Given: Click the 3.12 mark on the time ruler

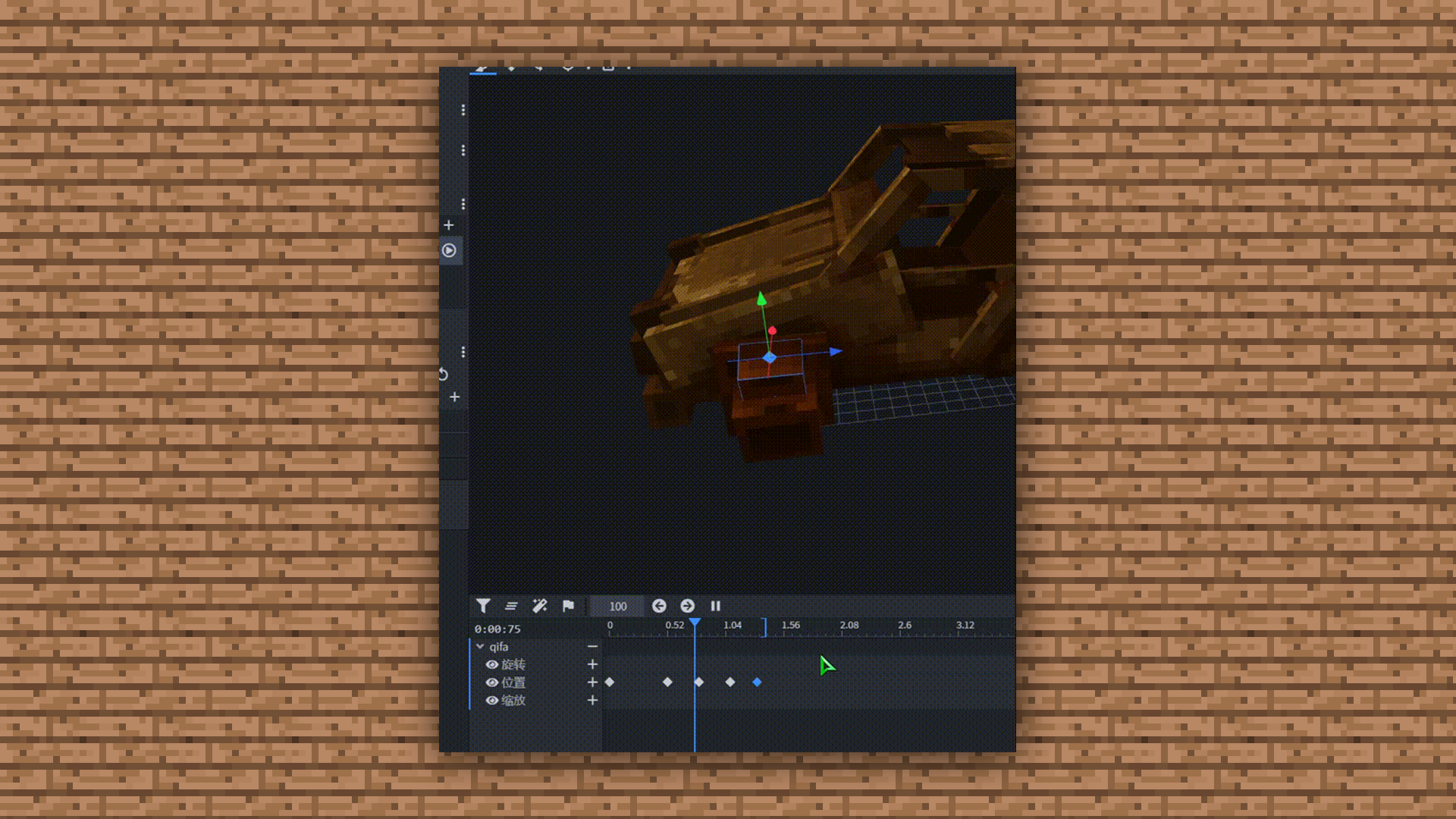Looking at the screenshot, I should coord(965,626).
